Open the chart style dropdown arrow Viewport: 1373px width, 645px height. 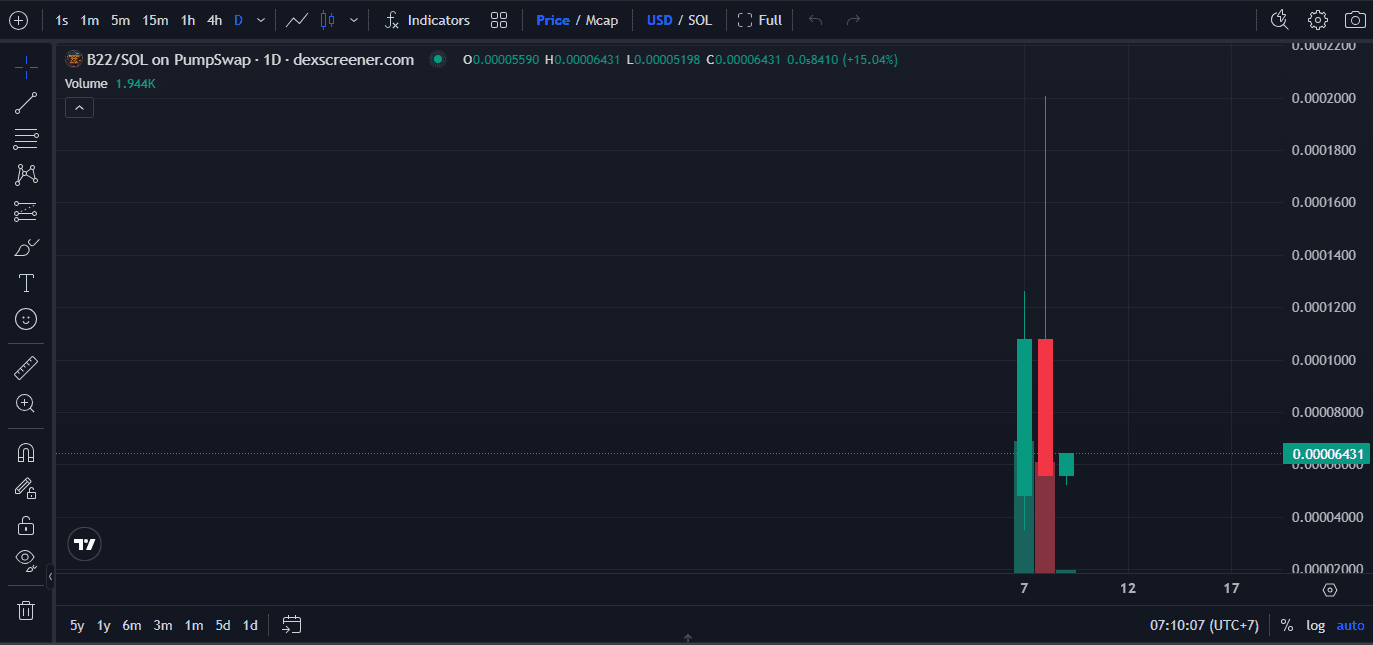pyautogui.click(x=354, y=20)
